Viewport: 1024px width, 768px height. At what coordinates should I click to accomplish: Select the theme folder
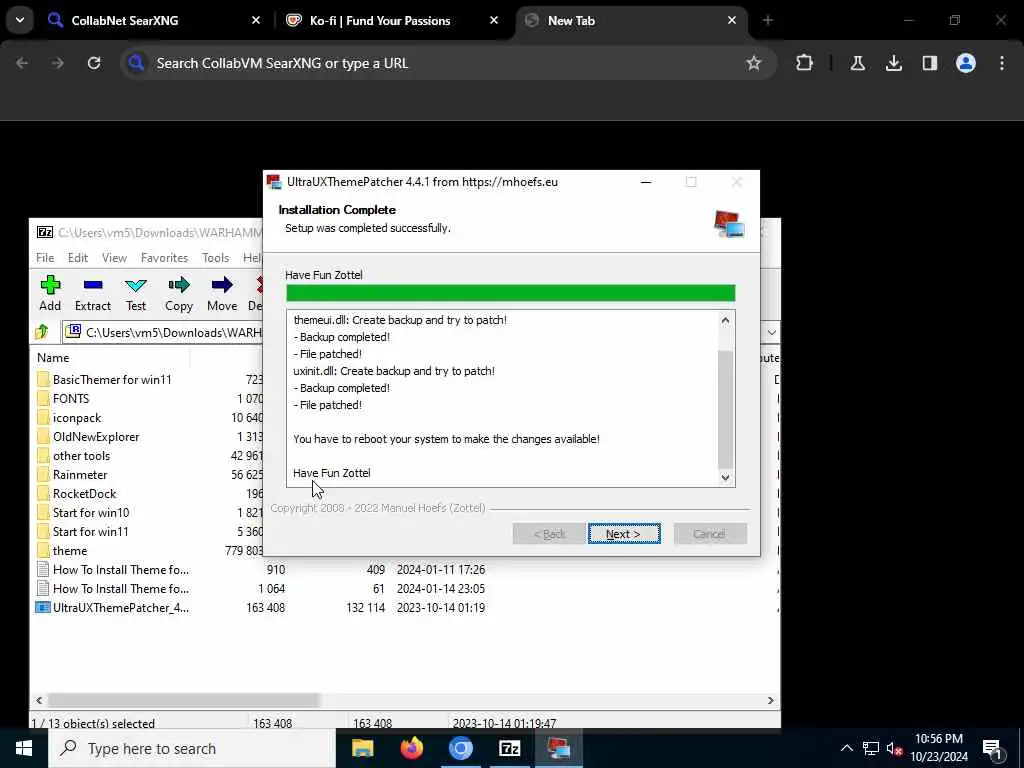point(69,550)
